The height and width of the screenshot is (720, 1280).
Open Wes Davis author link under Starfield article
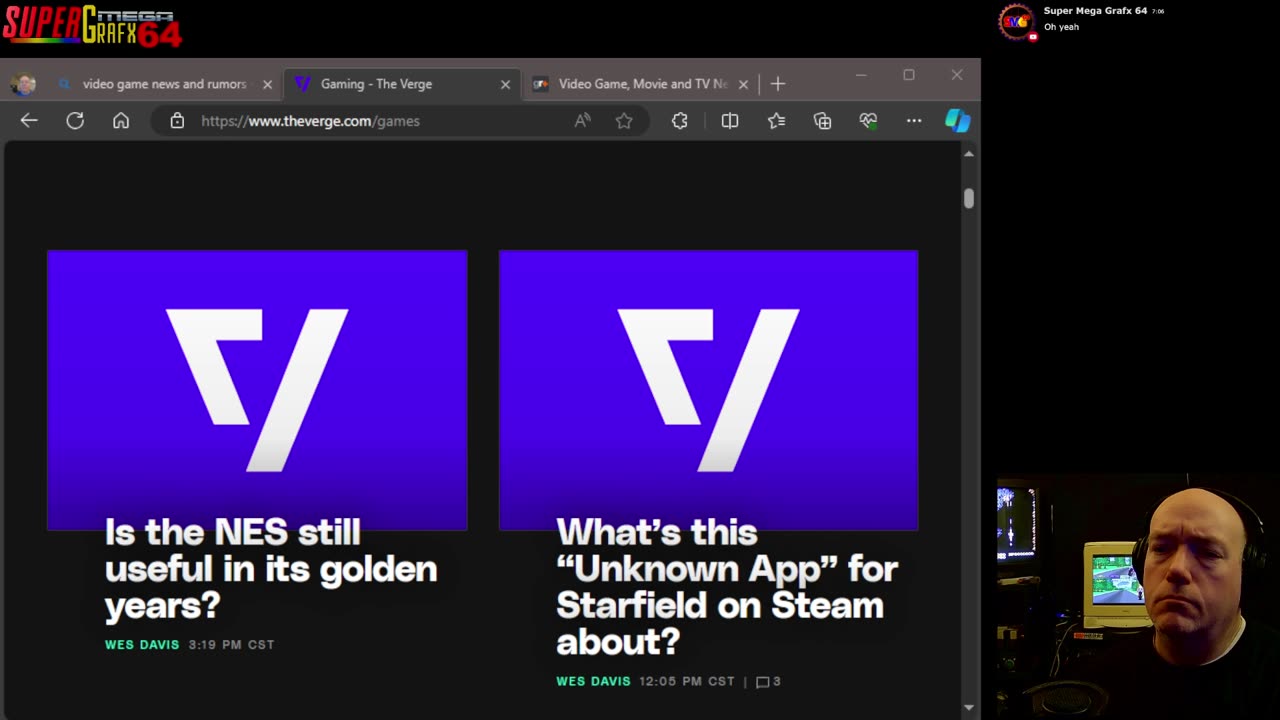pos(593,681)
